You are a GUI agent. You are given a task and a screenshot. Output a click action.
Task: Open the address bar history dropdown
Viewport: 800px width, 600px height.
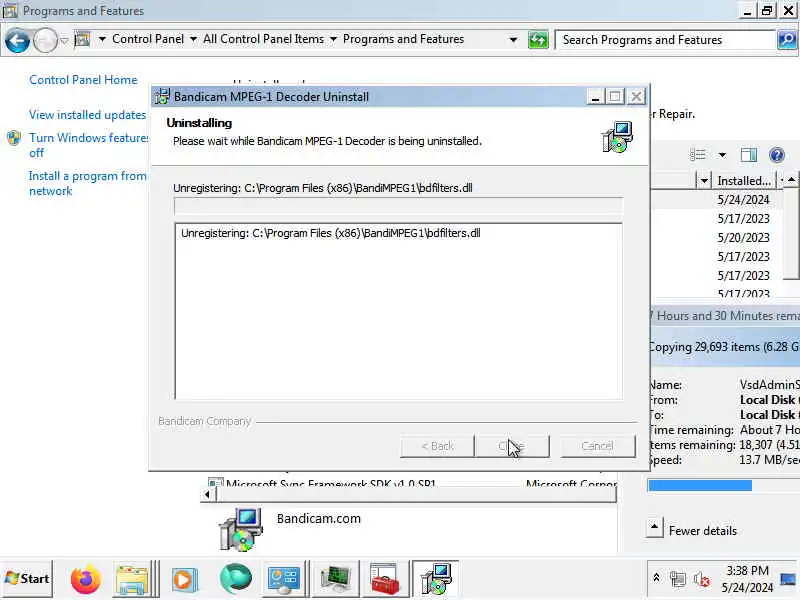[513, 40]
